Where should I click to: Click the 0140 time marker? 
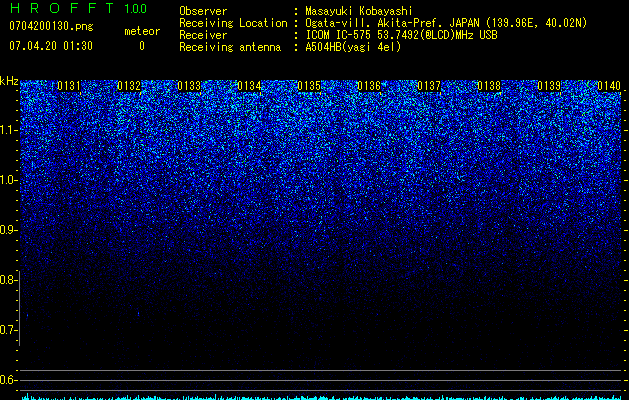point(609,86)
